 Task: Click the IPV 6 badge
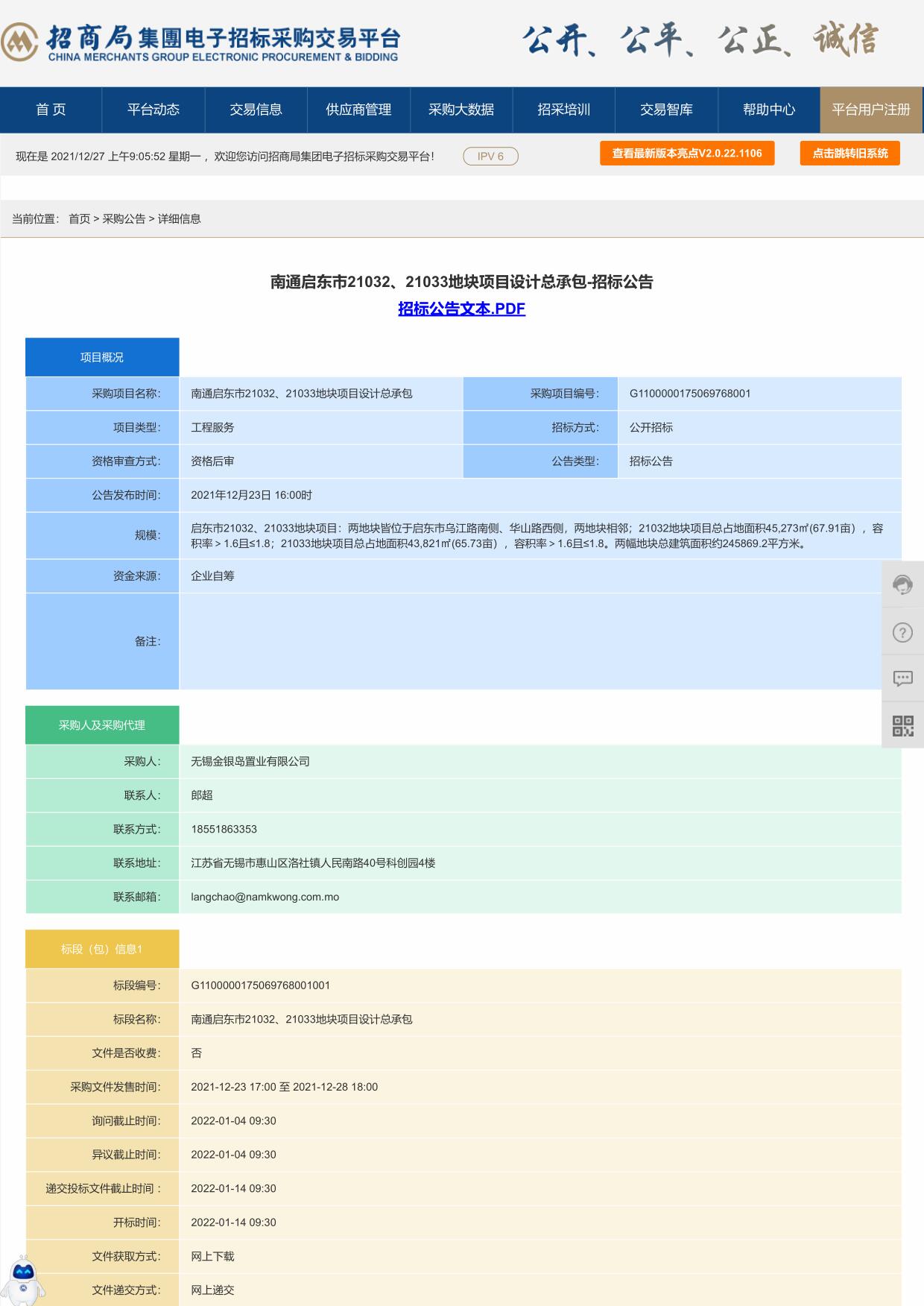tap(490, 157)
